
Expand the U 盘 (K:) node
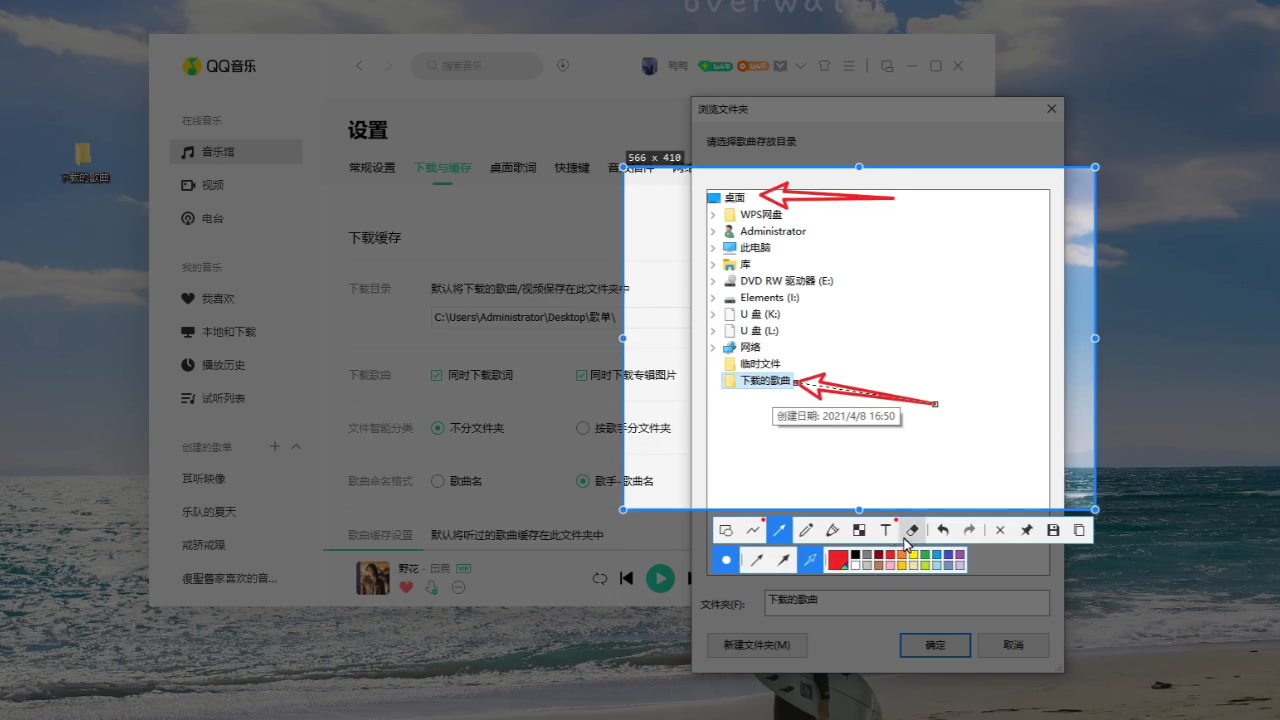click(x=713, y=314)
